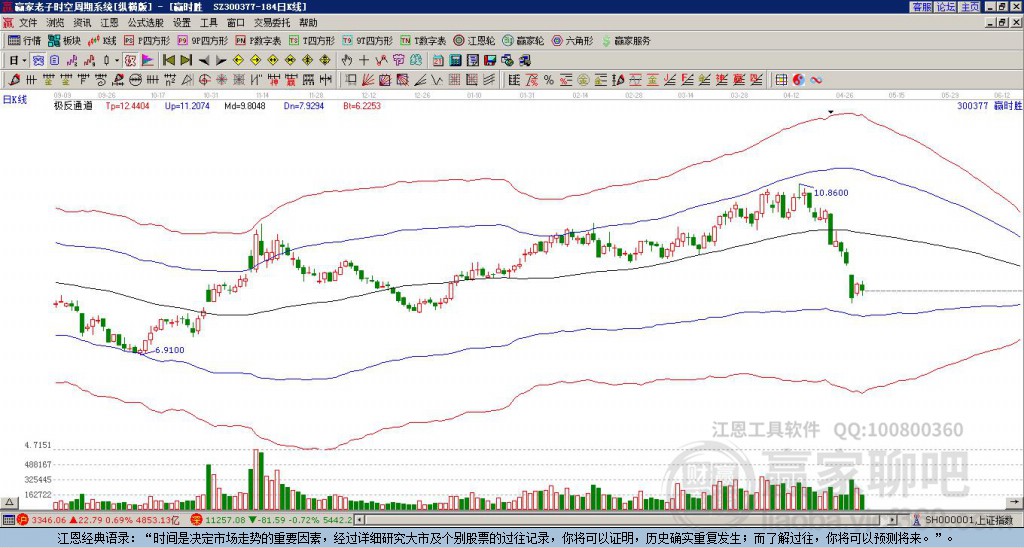1024x548 pixels.
Task: Select the crosshair cursor tool
Action: 364,60
